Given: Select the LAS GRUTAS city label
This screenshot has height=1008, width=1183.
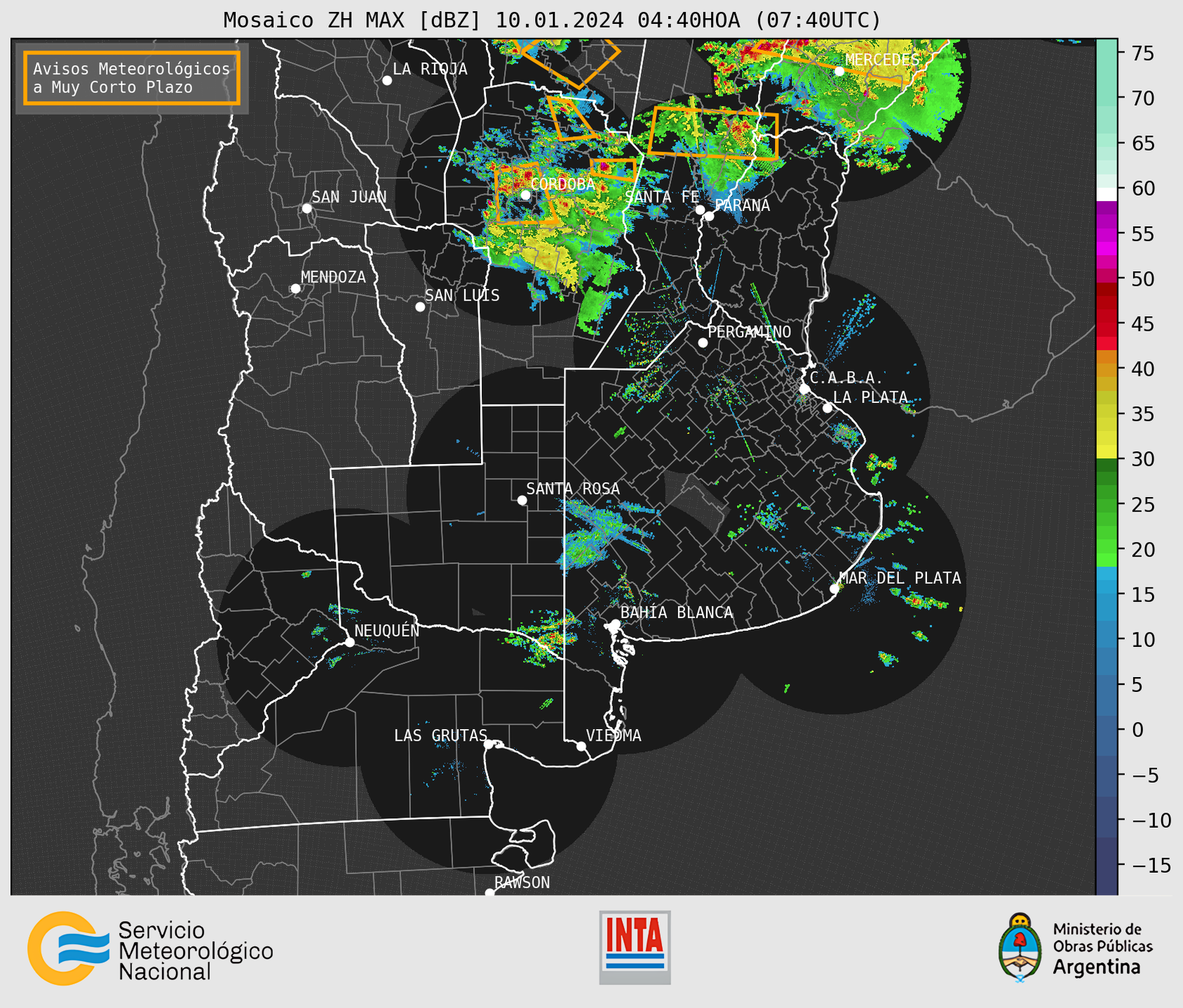Looking at the screenshot, I should click(x=440, y=735).
